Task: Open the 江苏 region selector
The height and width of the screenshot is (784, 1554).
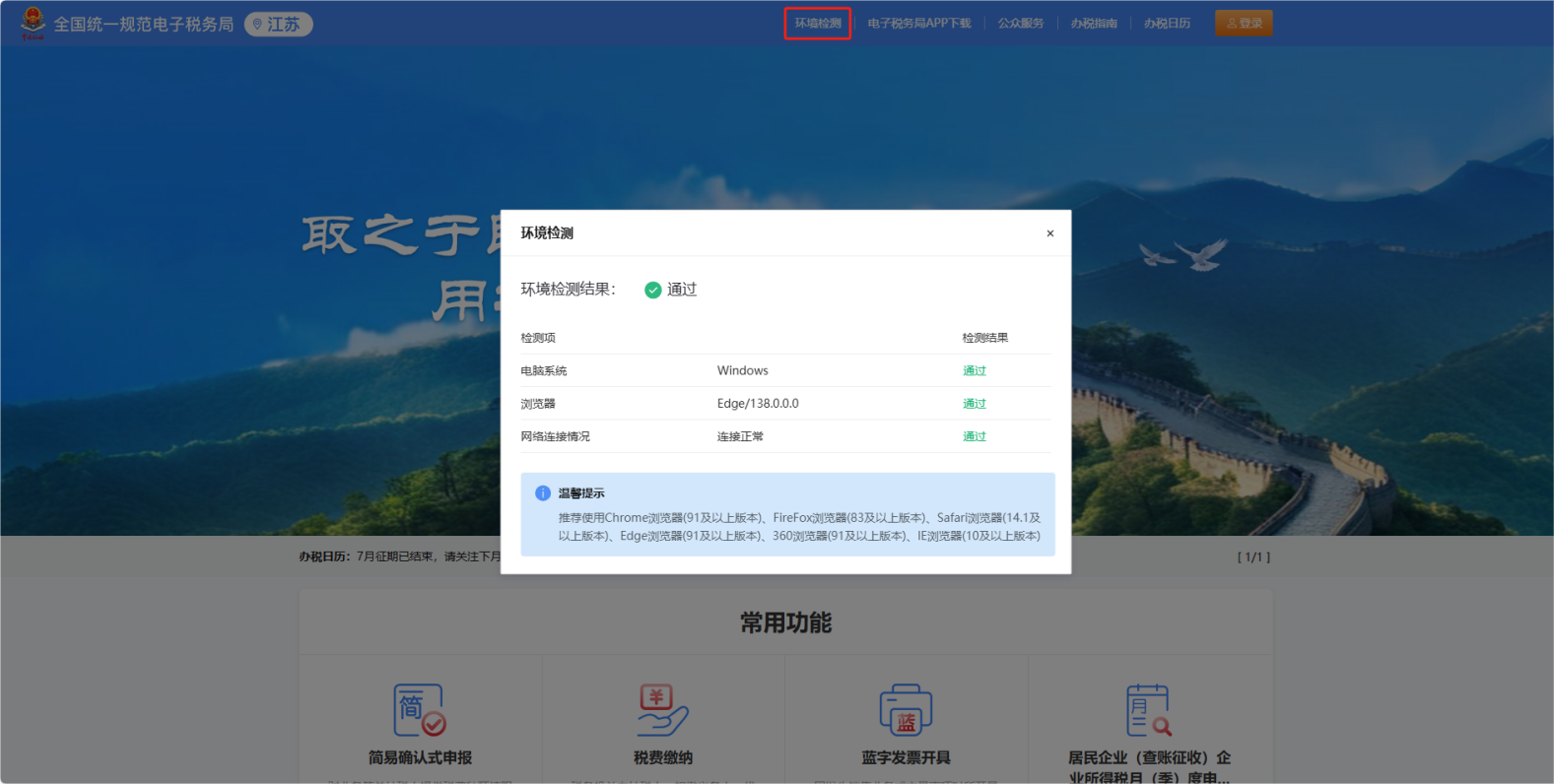Action: click(278, 24)
